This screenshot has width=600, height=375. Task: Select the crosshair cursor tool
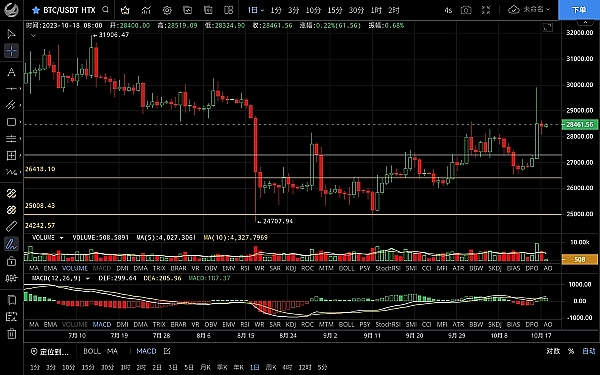[11, 51]
